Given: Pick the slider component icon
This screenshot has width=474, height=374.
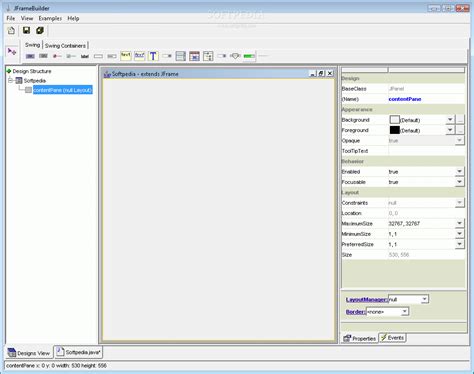Looking at the screenshot, I should point(235,56).
